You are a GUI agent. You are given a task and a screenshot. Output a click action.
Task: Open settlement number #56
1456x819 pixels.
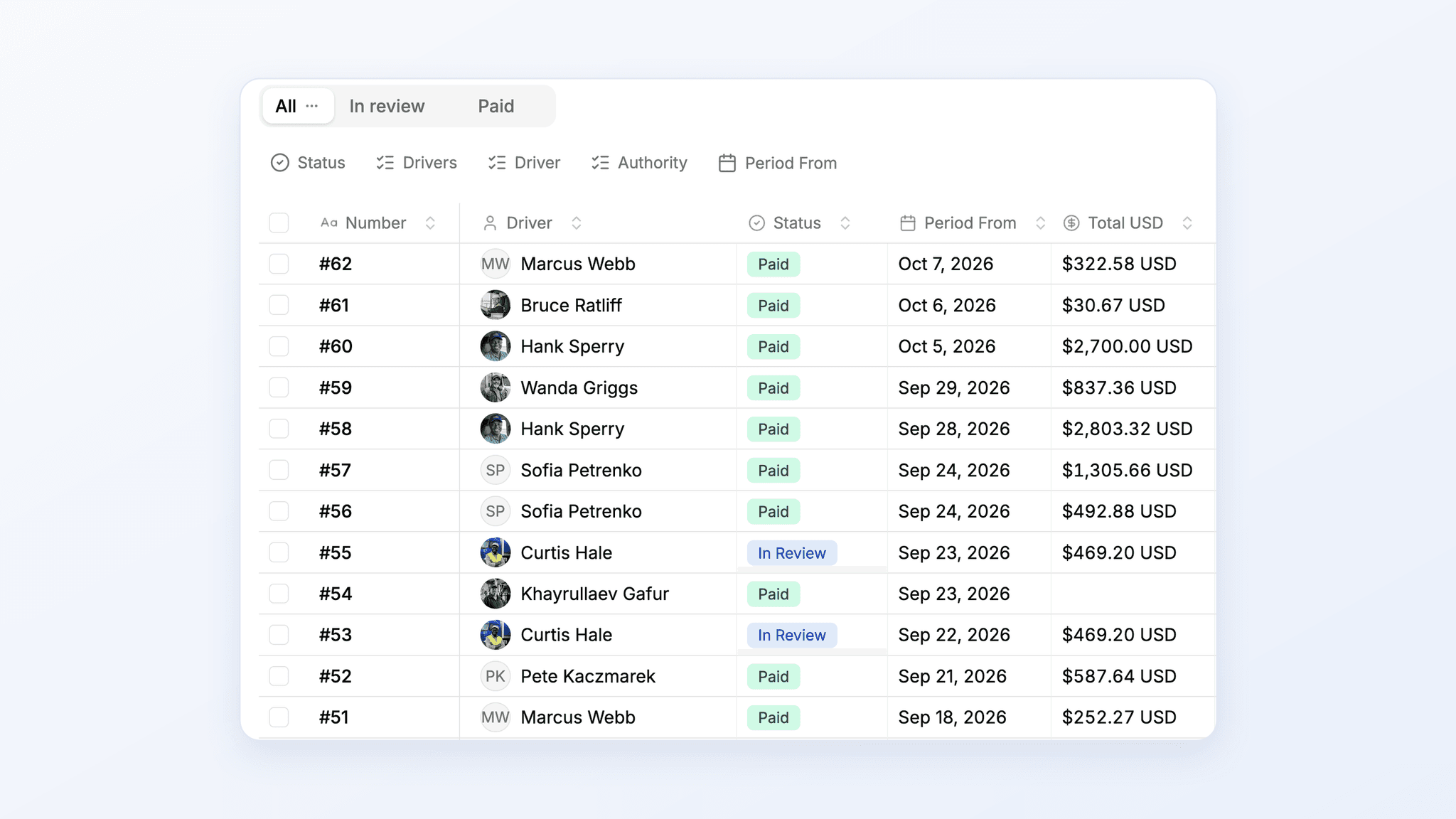(x=336, y=511)
